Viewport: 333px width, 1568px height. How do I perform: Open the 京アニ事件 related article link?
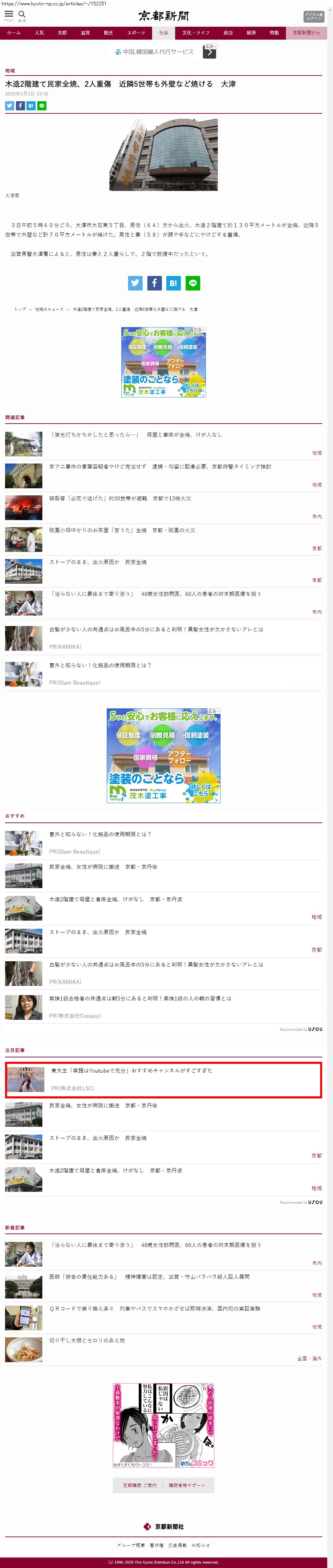[160, 467]
